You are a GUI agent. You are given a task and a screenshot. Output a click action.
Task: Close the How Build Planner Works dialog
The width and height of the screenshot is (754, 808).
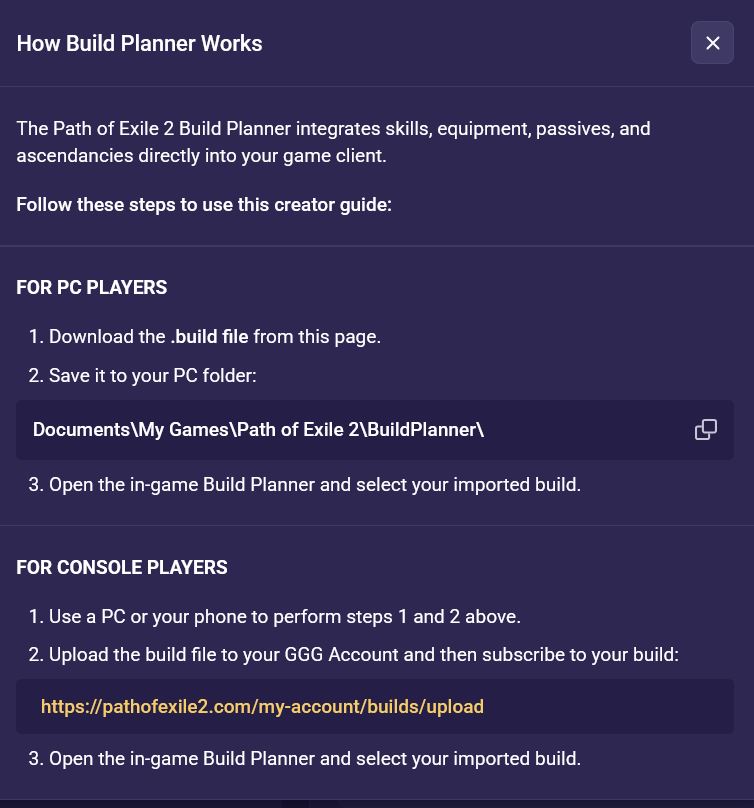pyautogui.click(x=712, y=43)
